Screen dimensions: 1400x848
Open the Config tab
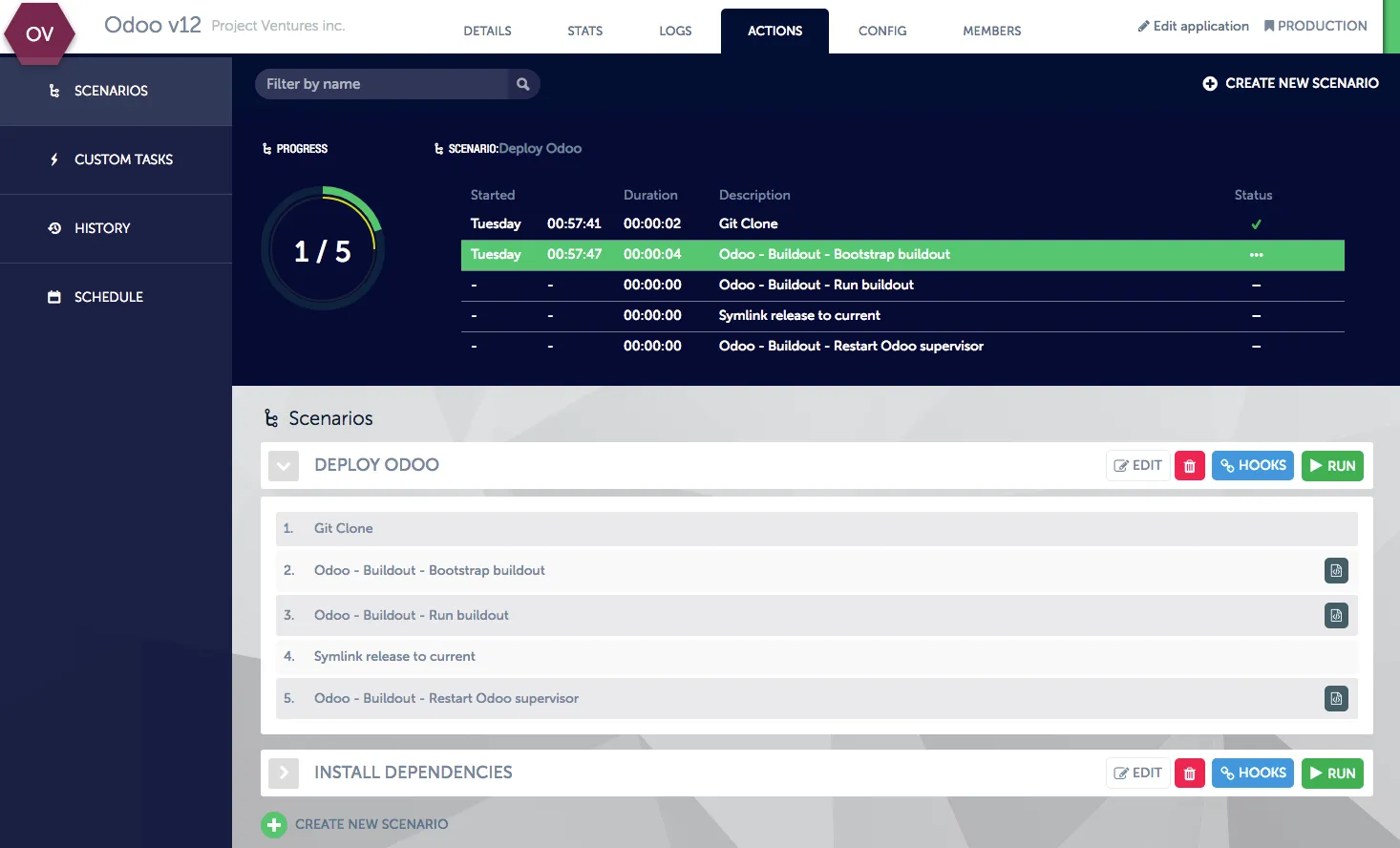pyautogui.click(x=881, y=31)
